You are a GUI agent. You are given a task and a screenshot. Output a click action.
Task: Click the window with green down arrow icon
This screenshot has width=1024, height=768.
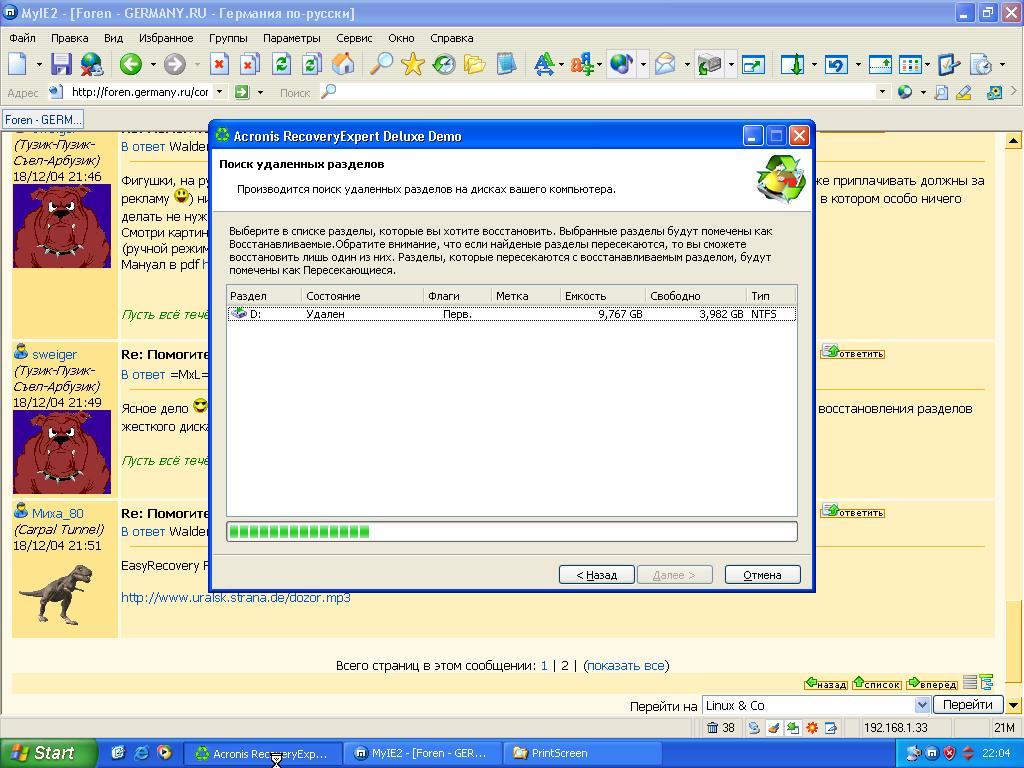793,64
